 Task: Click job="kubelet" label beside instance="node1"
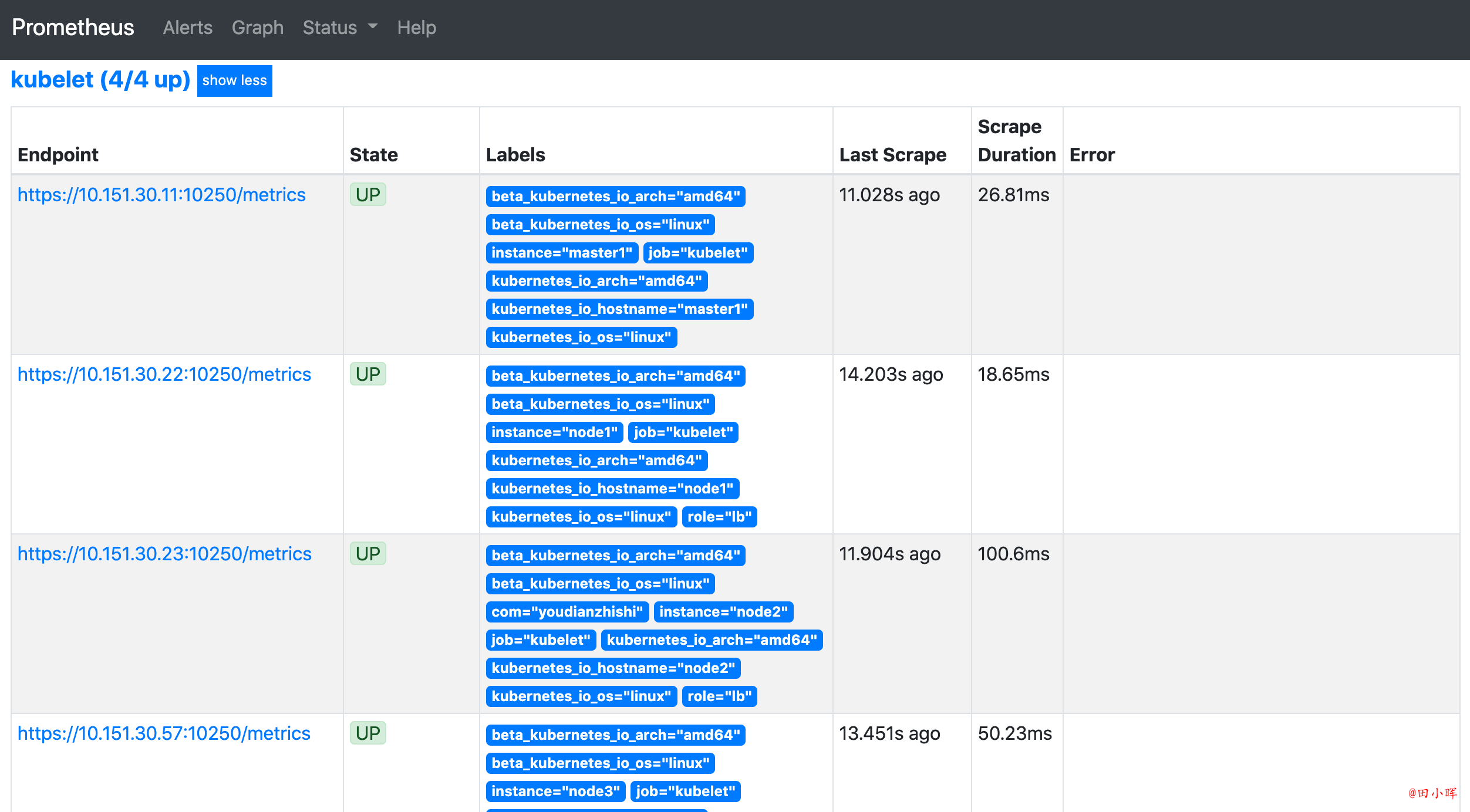683,432
